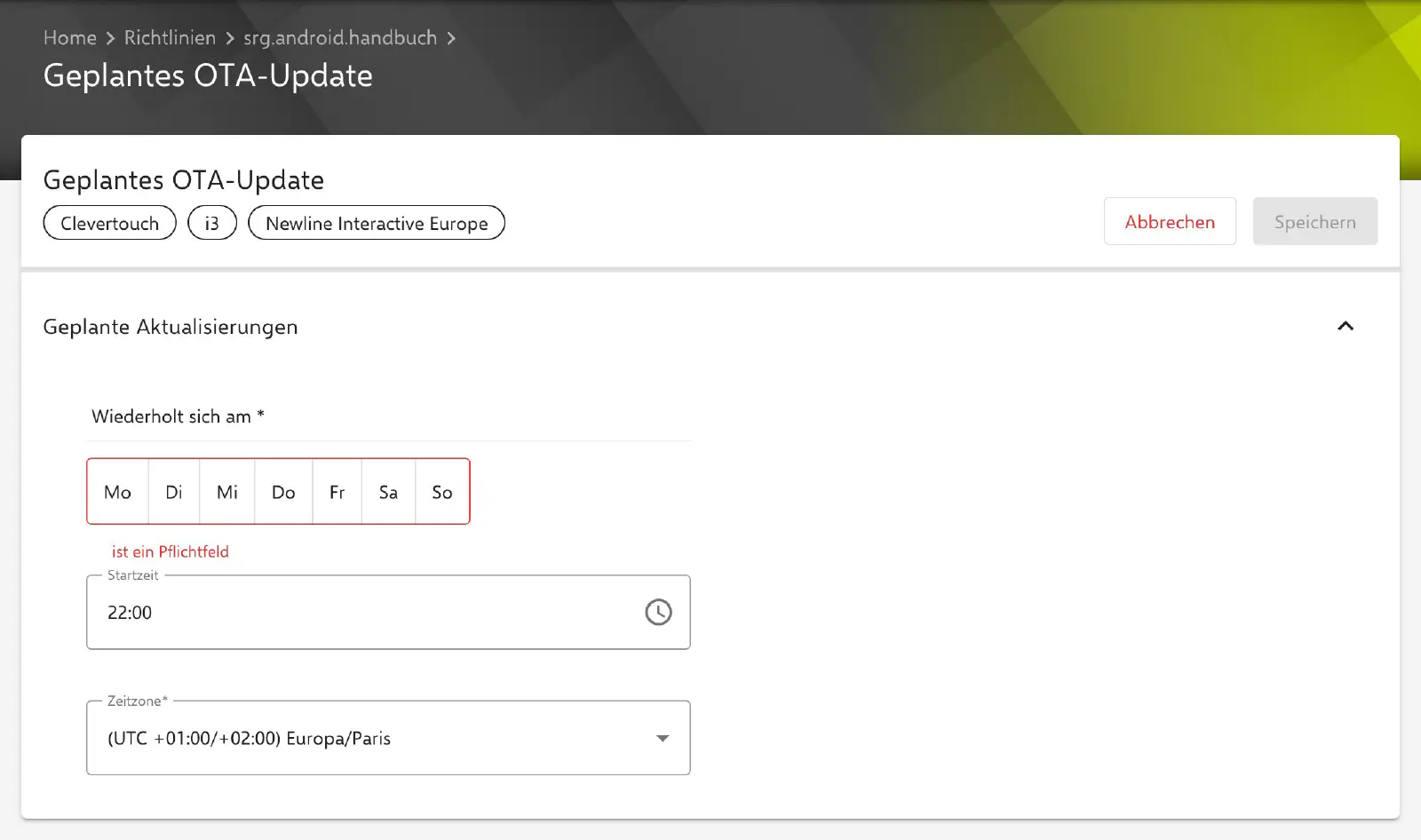
Task: Open the clock time picker icon
Action: (x=658, y=612)
